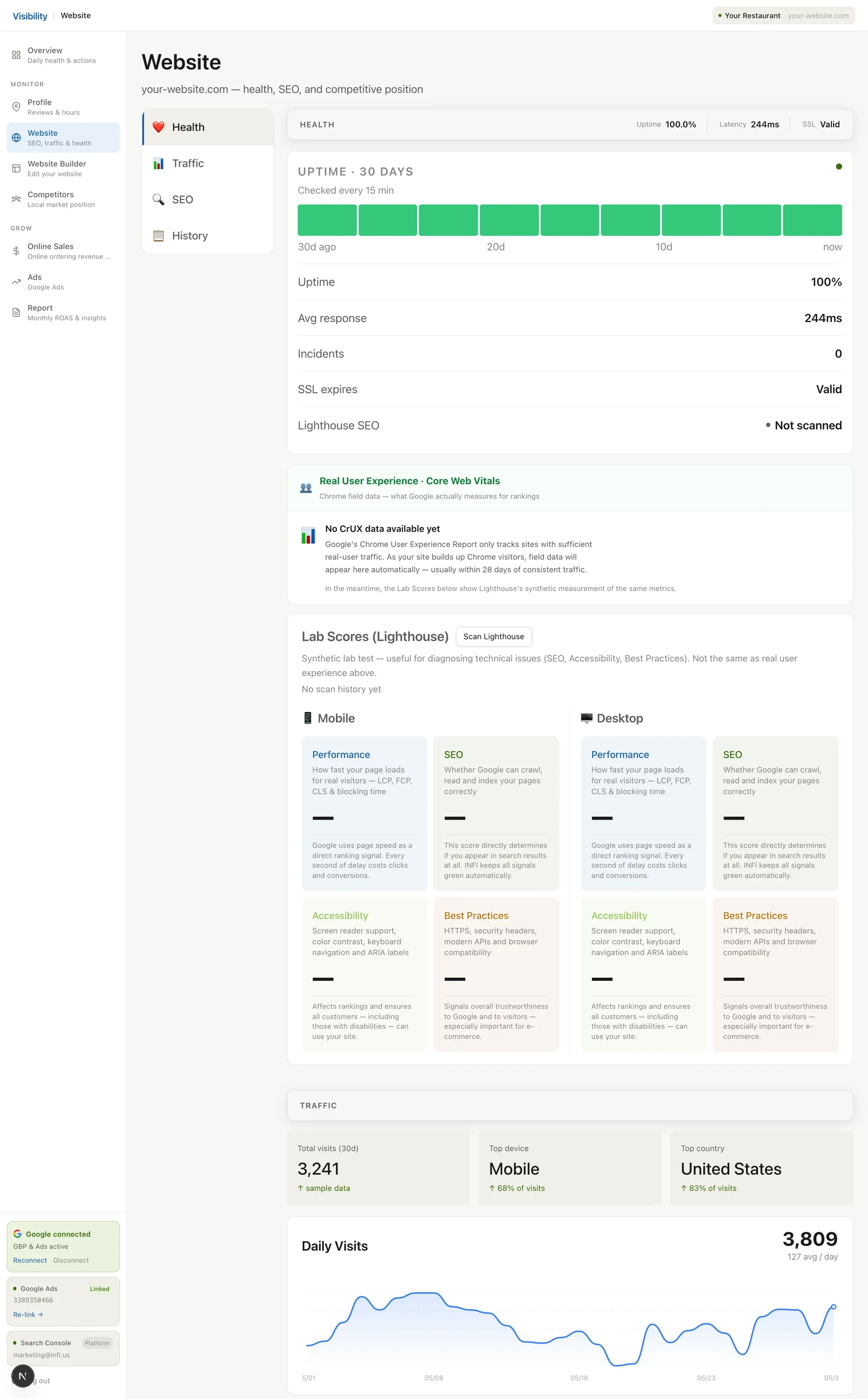Click the Online Sales dollar icon
The width and height of the screenshot is (868, 1399).
click(16, 251)
